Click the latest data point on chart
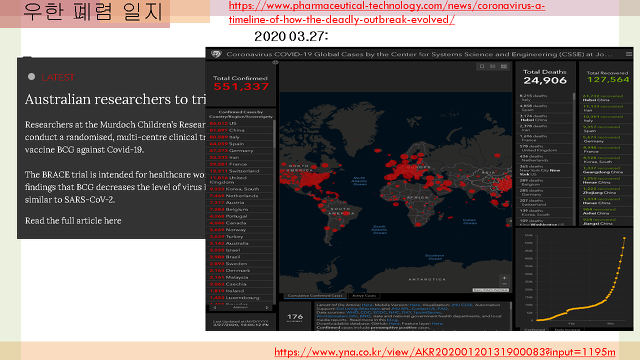 [x=624, y=238]
